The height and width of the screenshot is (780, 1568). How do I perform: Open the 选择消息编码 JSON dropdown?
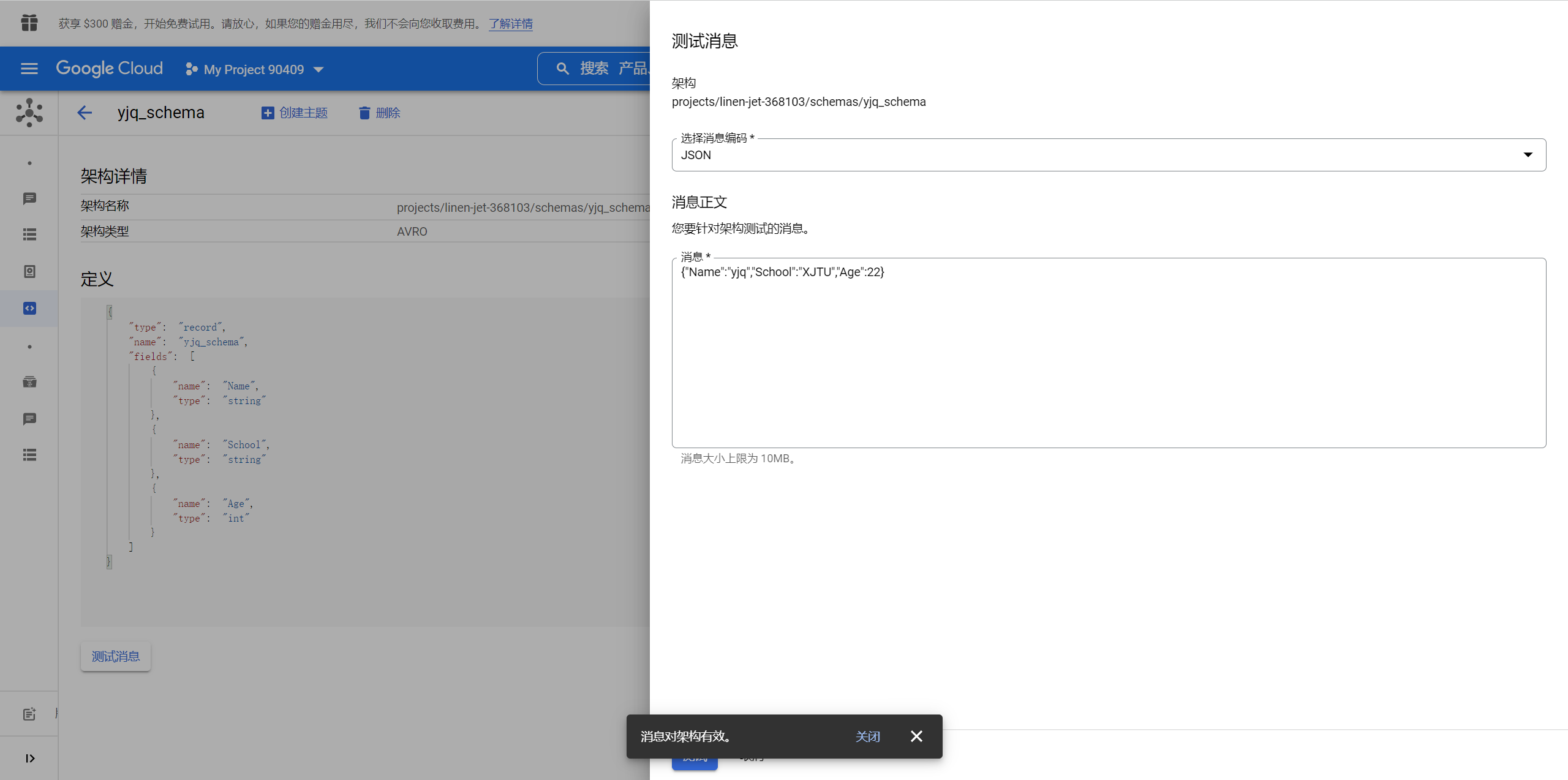[x=1109, y=155]
